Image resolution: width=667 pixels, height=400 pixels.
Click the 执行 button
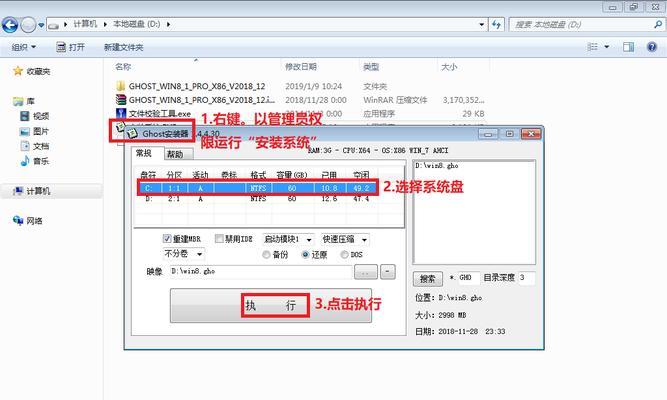(x=271, y=306)
